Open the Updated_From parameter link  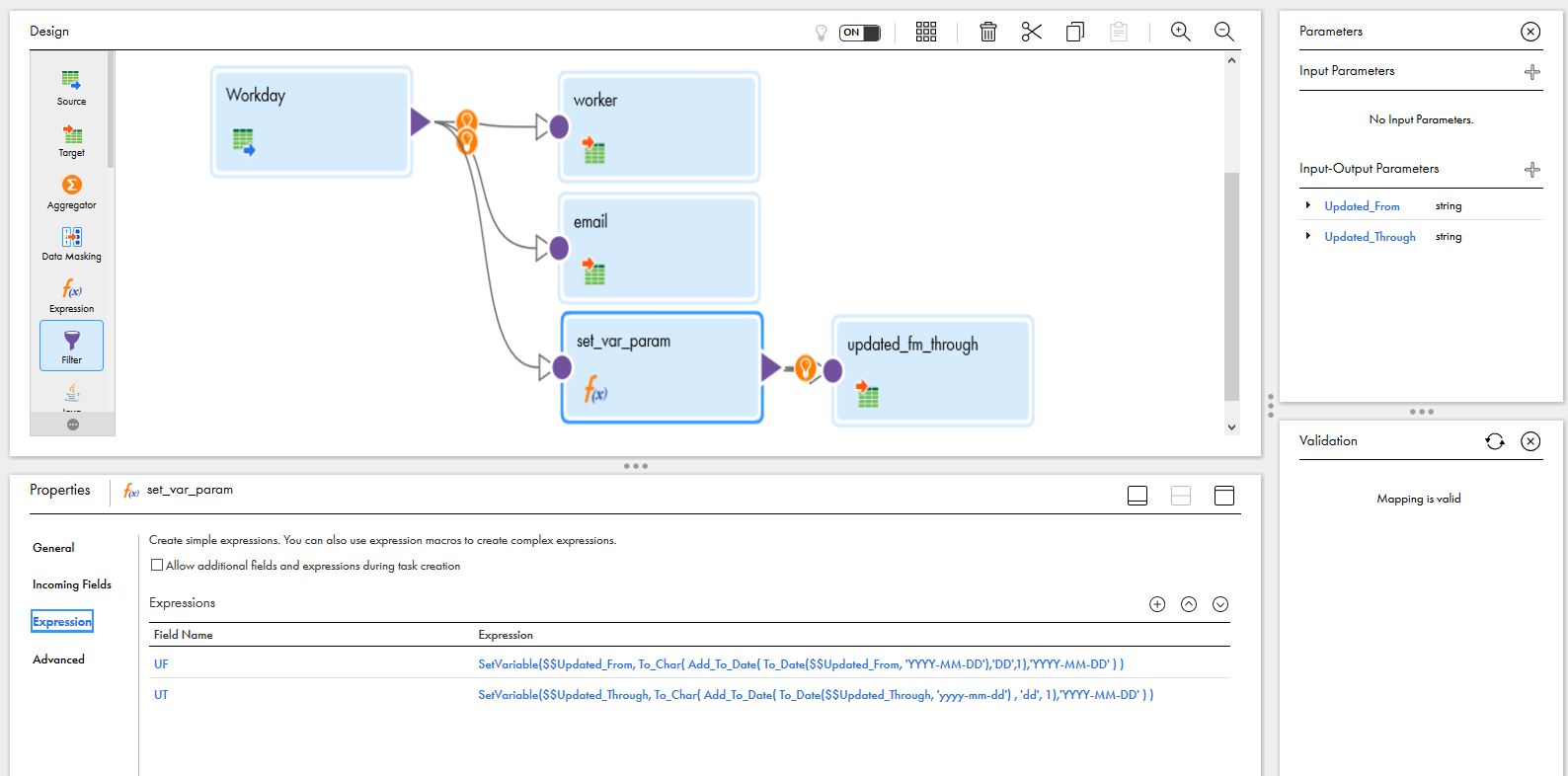(x=1362, y=206)
